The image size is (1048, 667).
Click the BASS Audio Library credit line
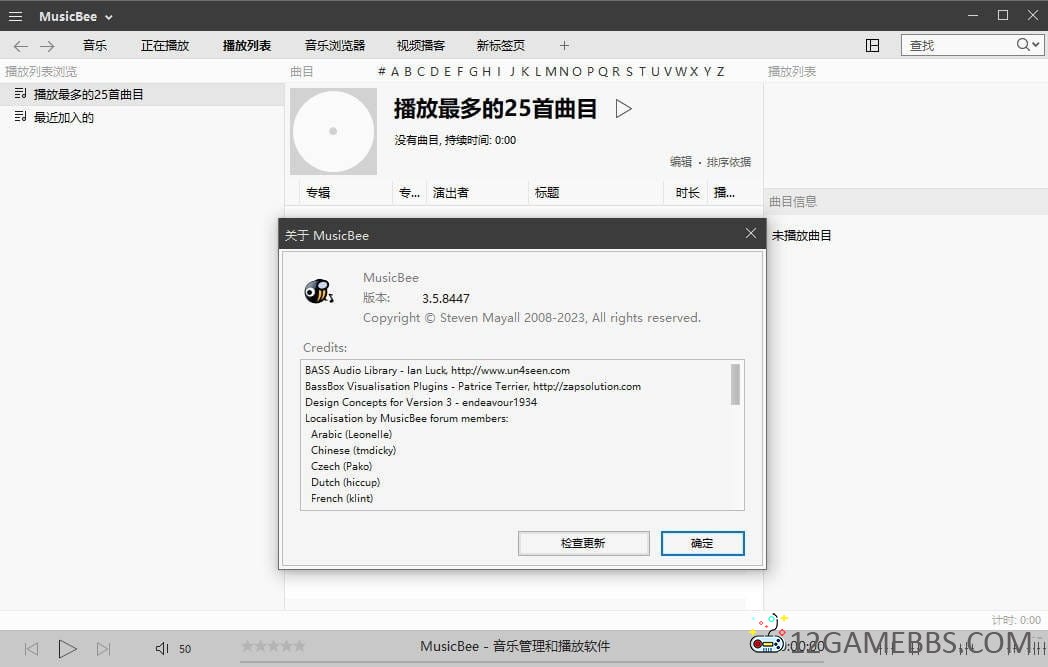tap(438, 370)
